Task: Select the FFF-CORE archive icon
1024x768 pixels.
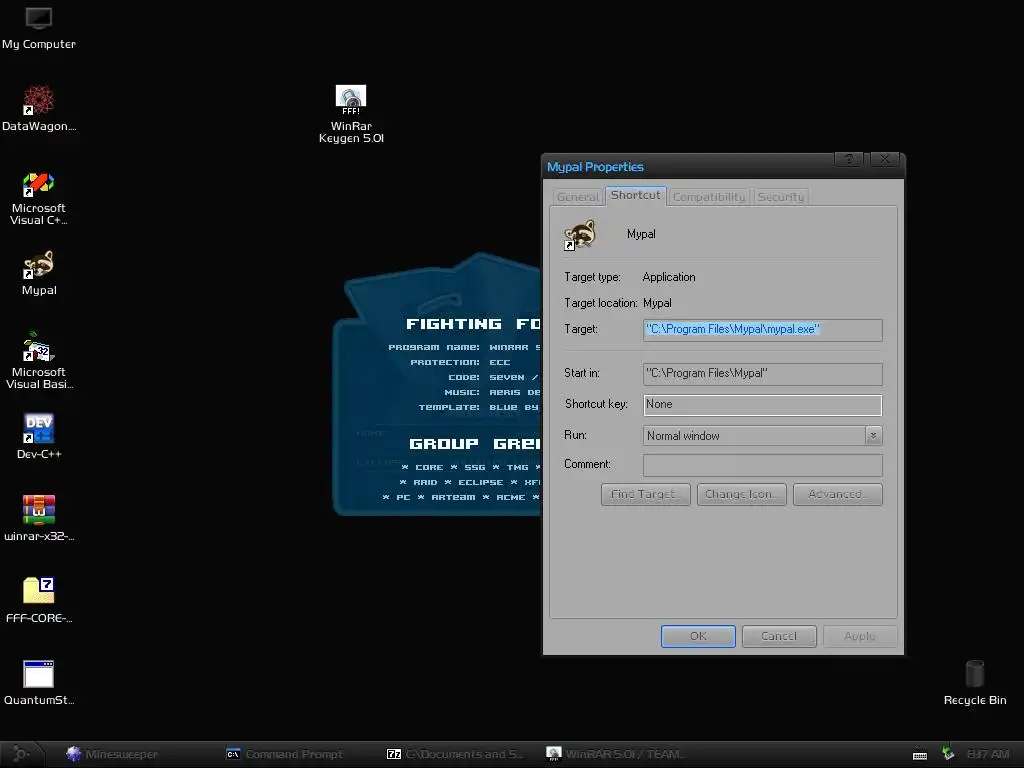Action: point(39,600)
